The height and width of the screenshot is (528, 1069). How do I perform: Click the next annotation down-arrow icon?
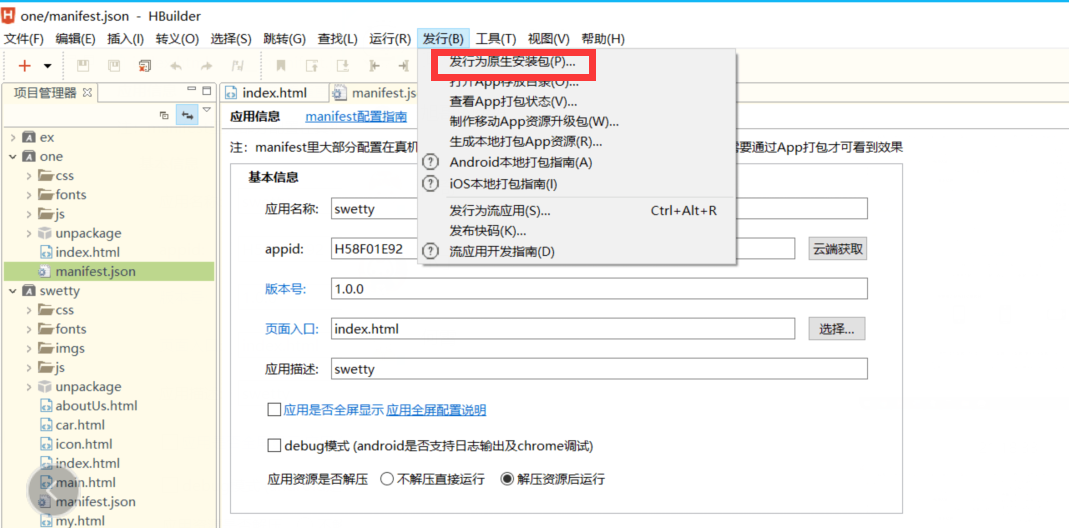[x=343, y=66]
